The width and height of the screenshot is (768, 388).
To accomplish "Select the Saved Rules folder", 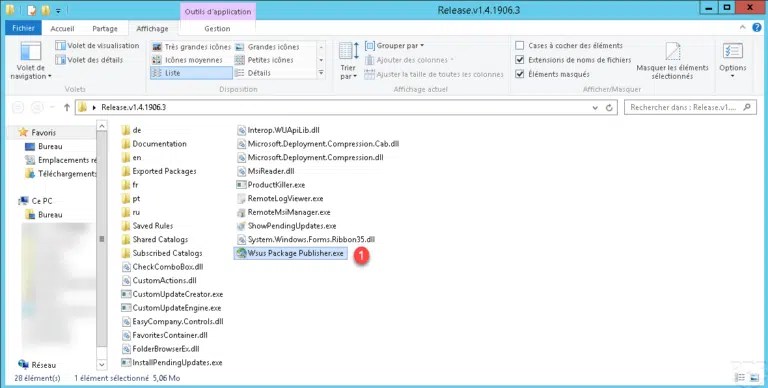I will tap(147, 226).
